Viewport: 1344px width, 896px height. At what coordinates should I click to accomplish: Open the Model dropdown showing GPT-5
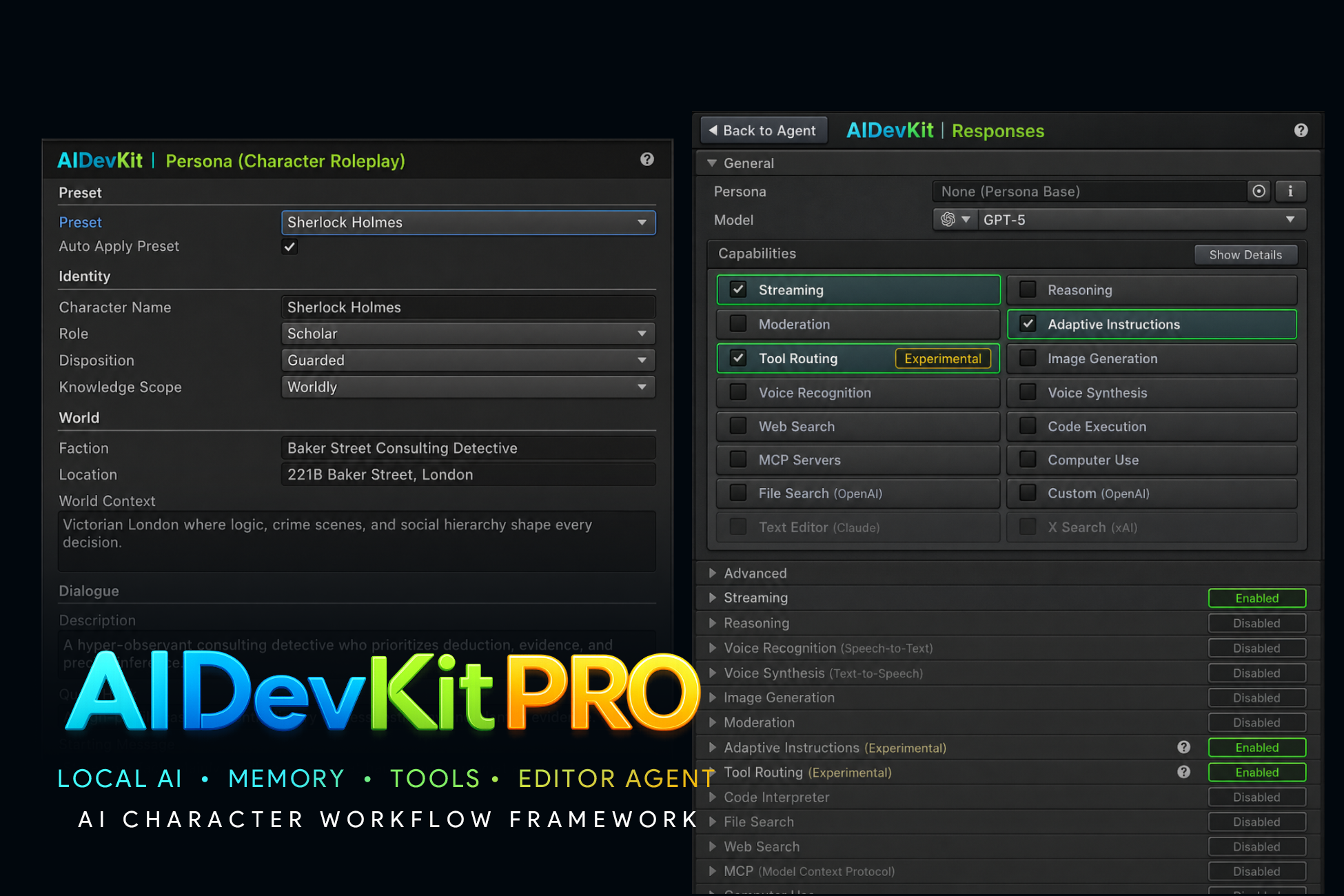(1142, 220)
